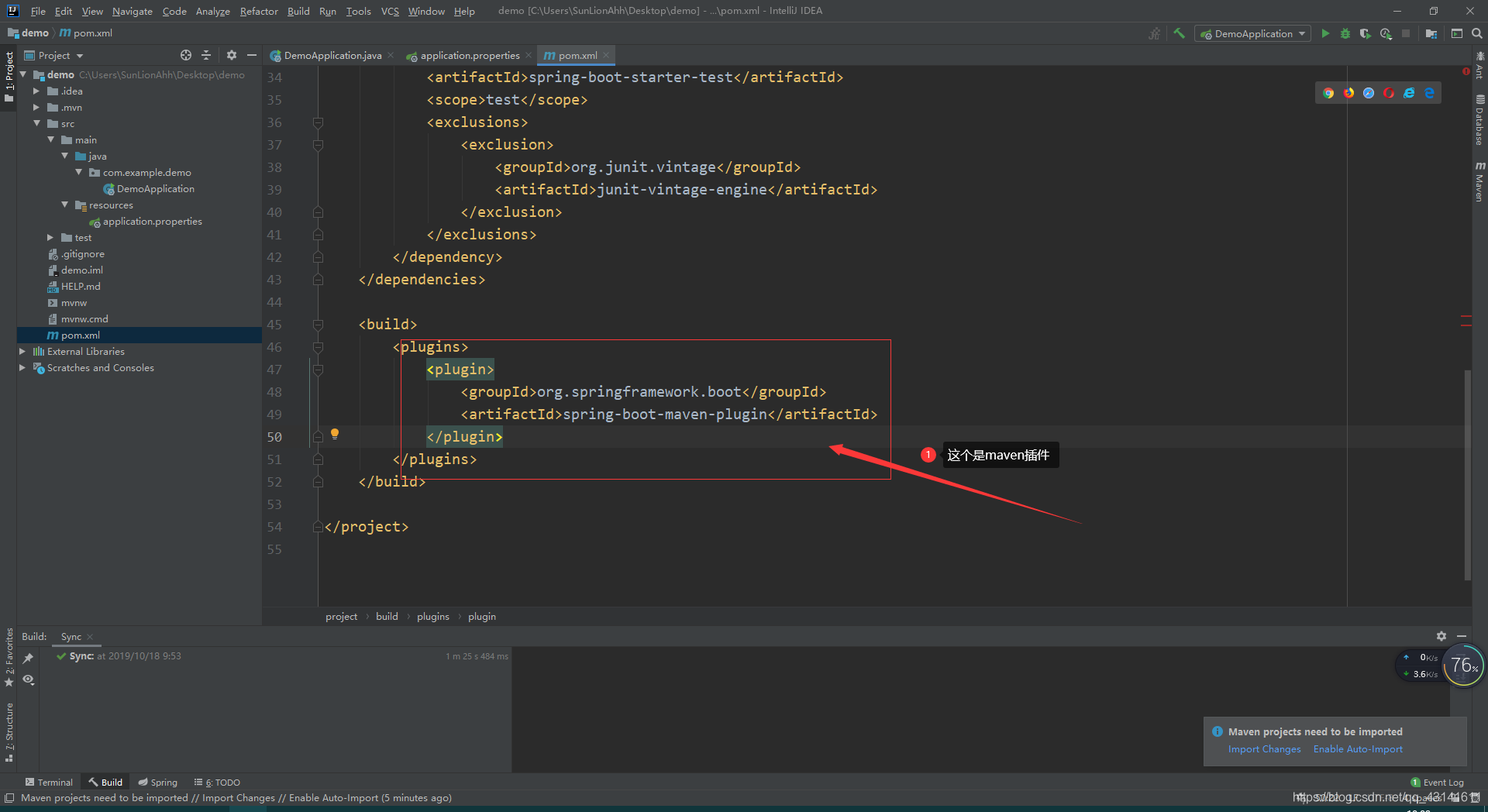Open Search Everywhere magnifier
Viewport: 1488px width, 812px height.
coord(1477,33)
